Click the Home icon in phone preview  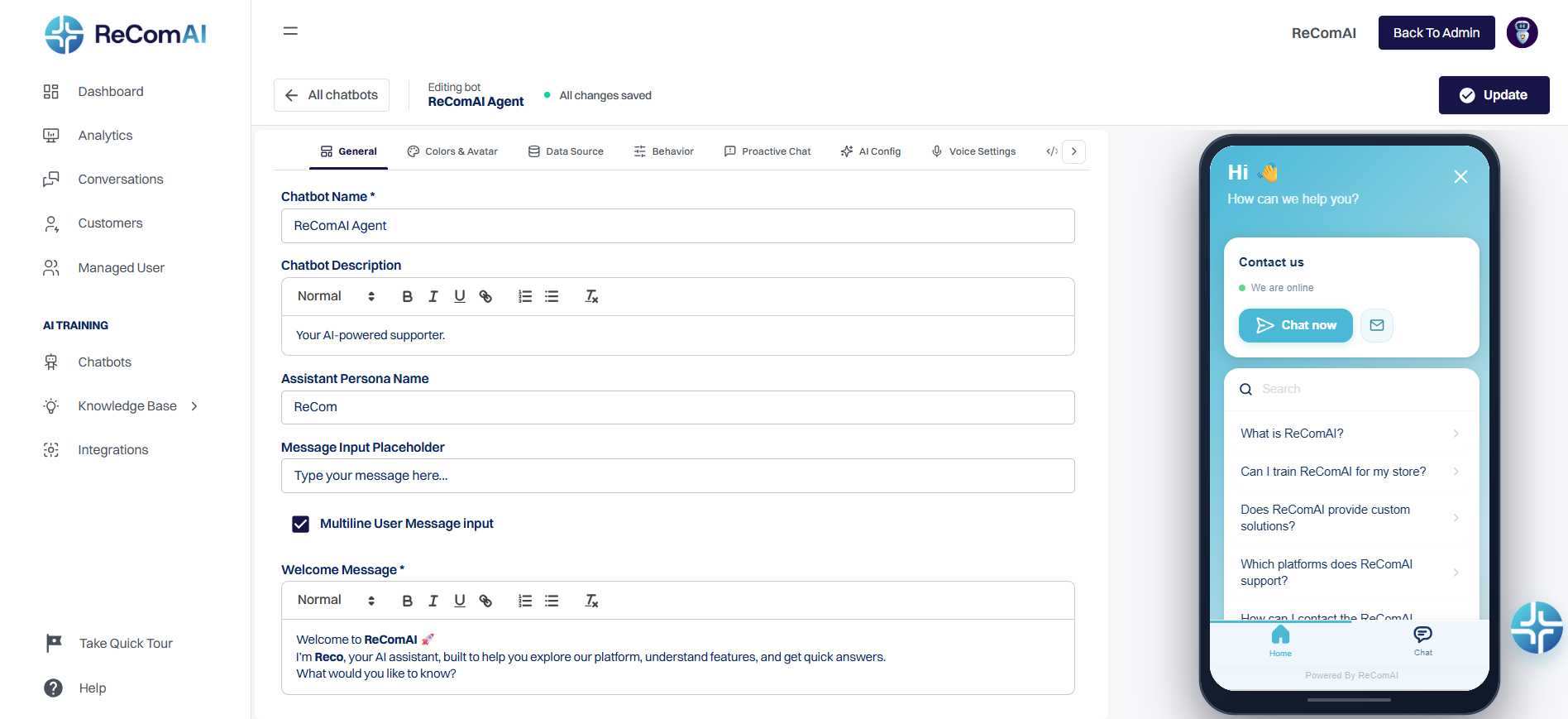(x=1280, y=640)
